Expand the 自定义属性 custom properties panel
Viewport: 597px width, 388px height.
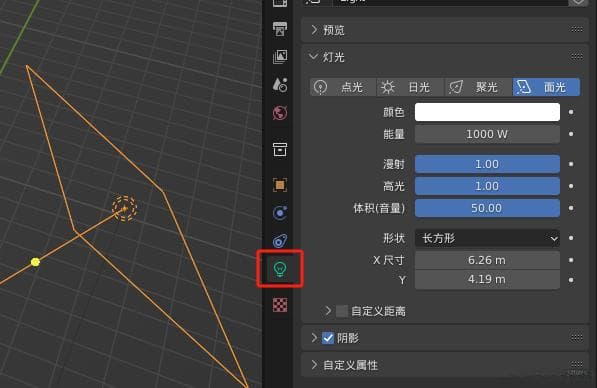coord(314,365)
